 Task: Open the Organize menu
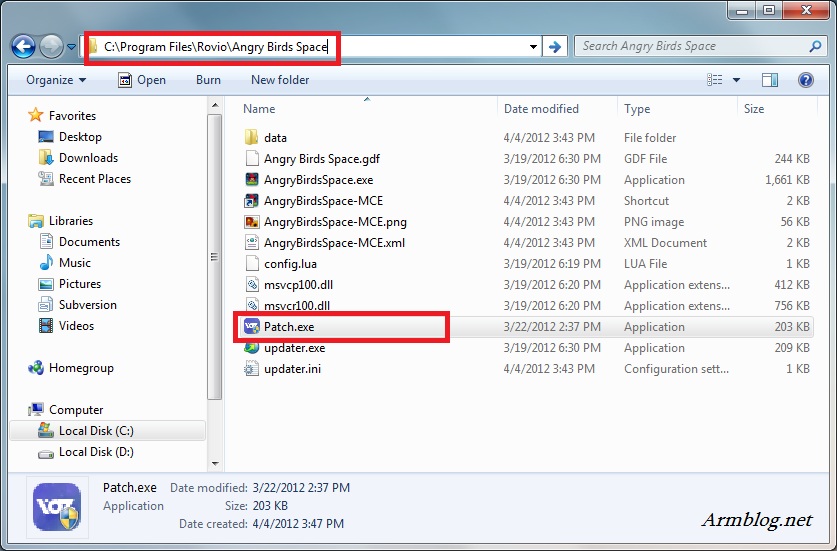[56, 80]
